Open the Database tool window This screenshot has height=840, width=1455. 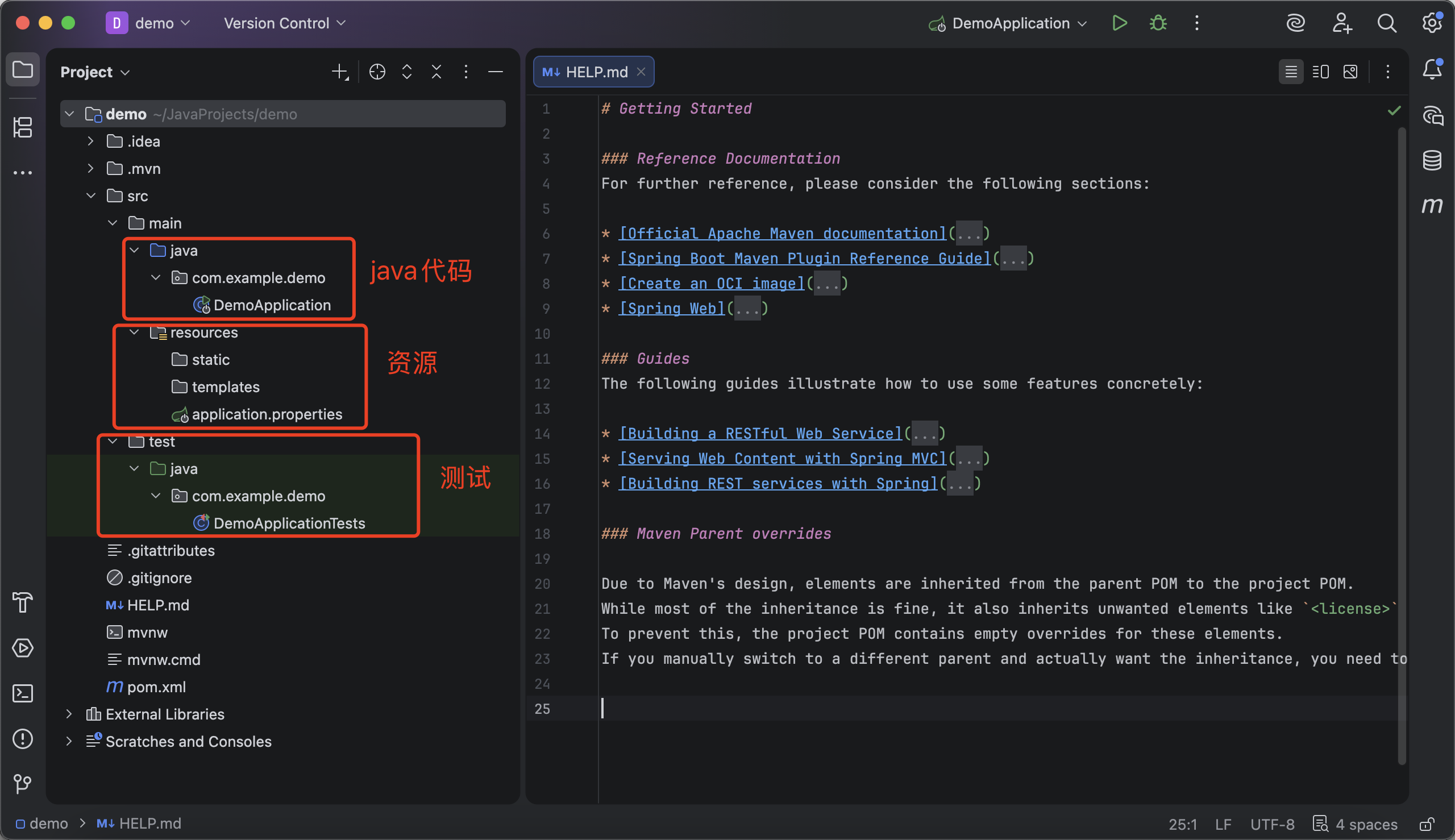click(1432, 160)
